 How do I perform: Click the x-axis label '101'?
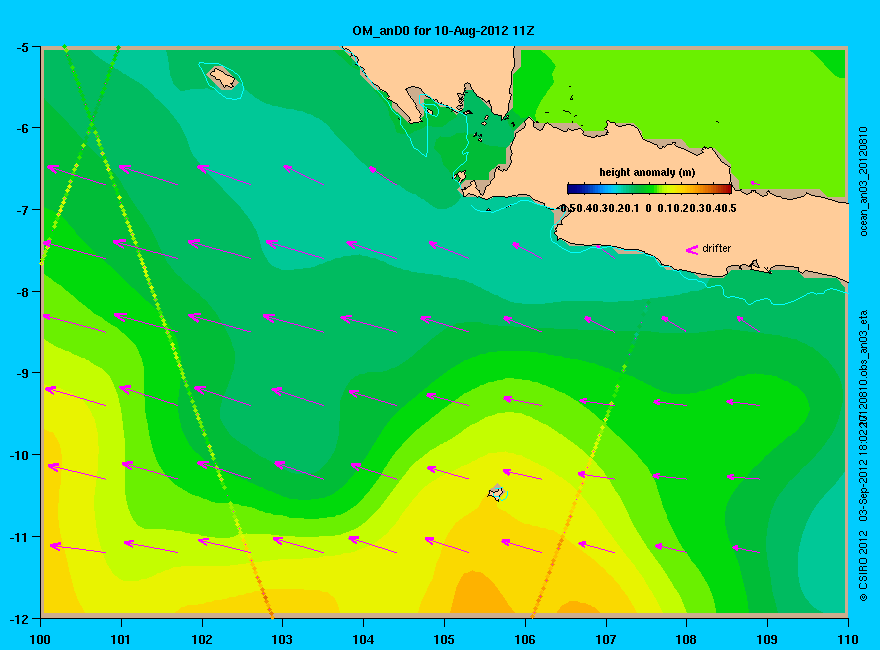[x=121, y=639]
